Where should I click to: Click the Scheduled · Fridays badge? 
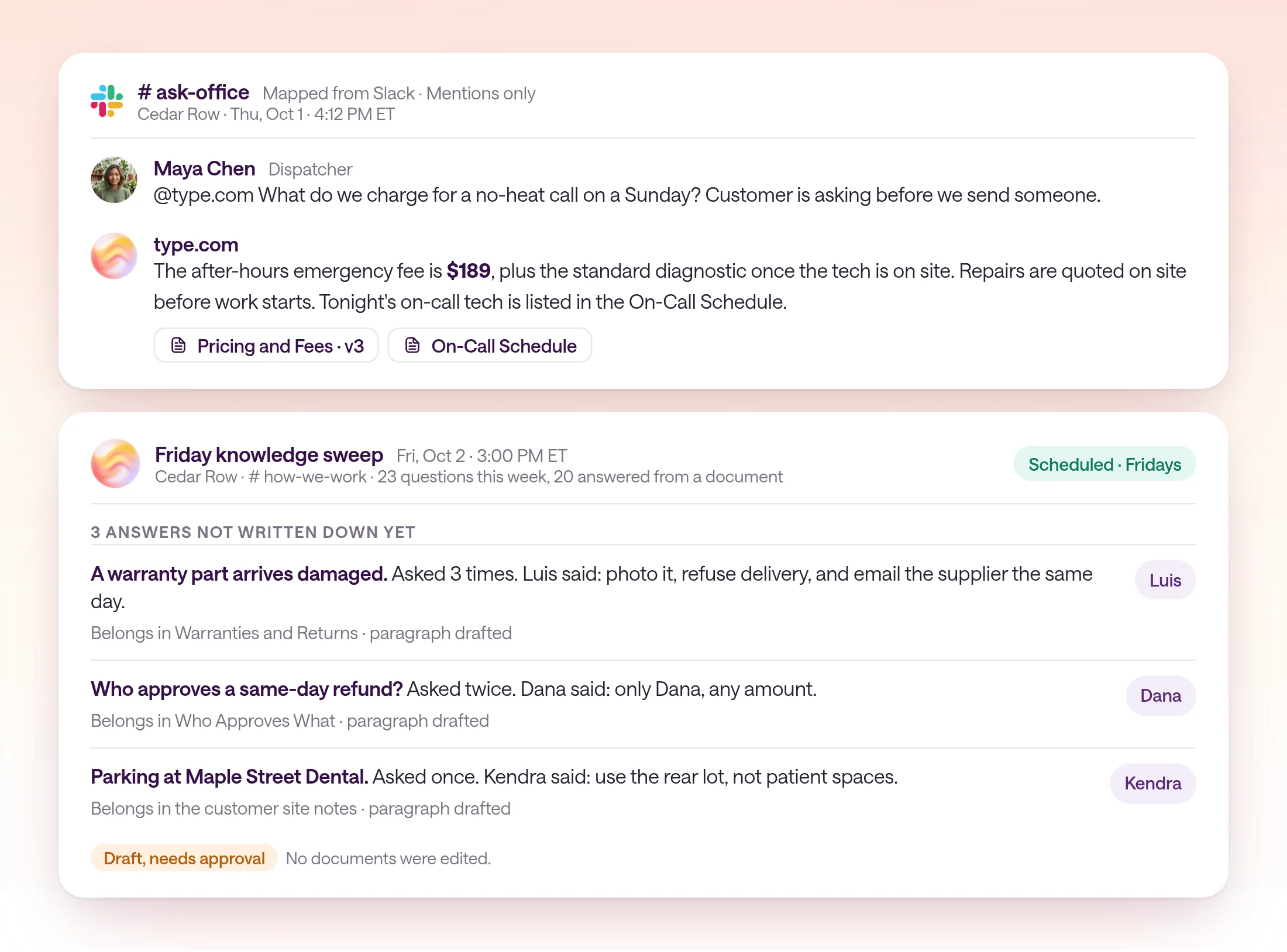1104,464
